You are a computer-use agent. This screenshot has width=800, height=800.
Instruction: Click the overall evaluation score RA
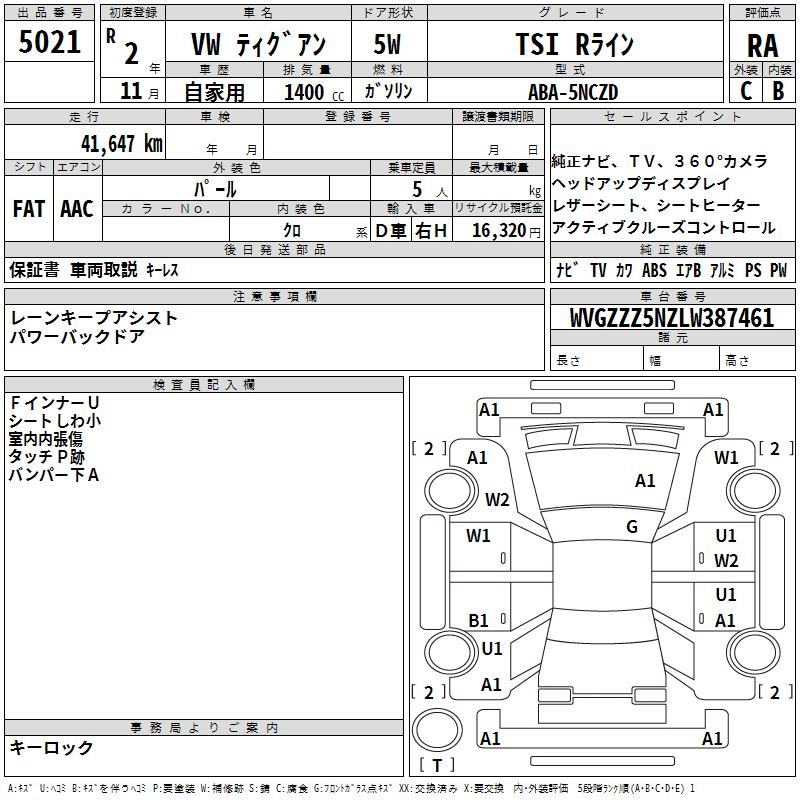click(x=762, y=46)
